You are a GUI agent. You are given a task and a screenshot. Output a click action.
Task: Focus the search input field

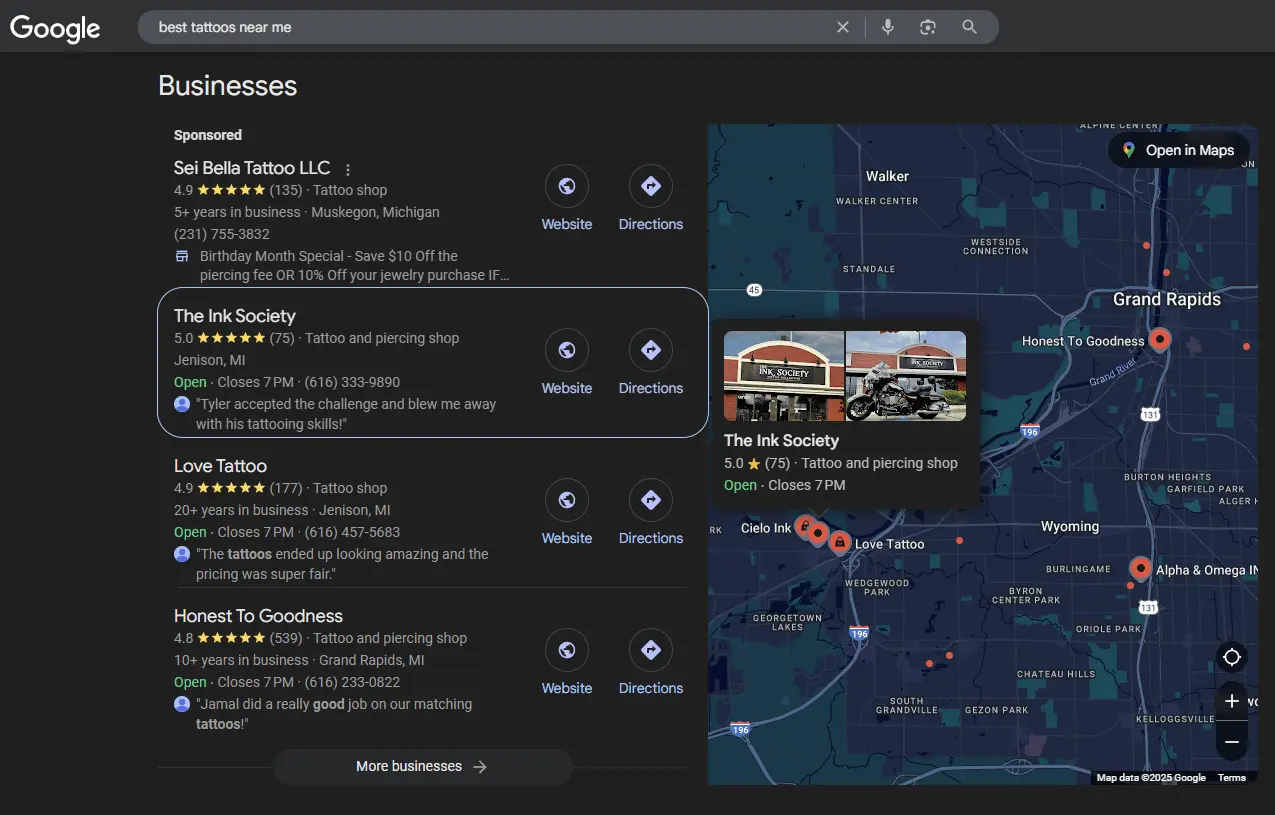(480, 27)
